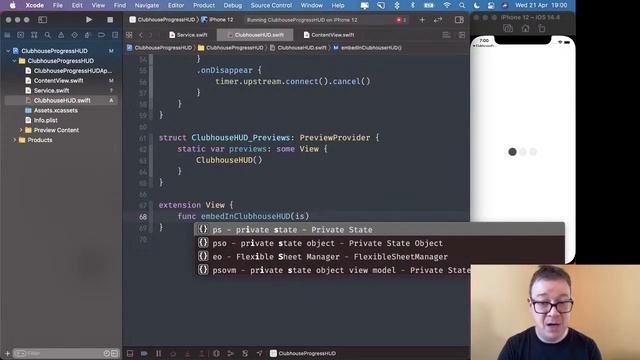Image resolution: width=640 pixels, height=360 pixels.
Task: Choose the 'psovm' view model completion
Action: tap(332, 270)
